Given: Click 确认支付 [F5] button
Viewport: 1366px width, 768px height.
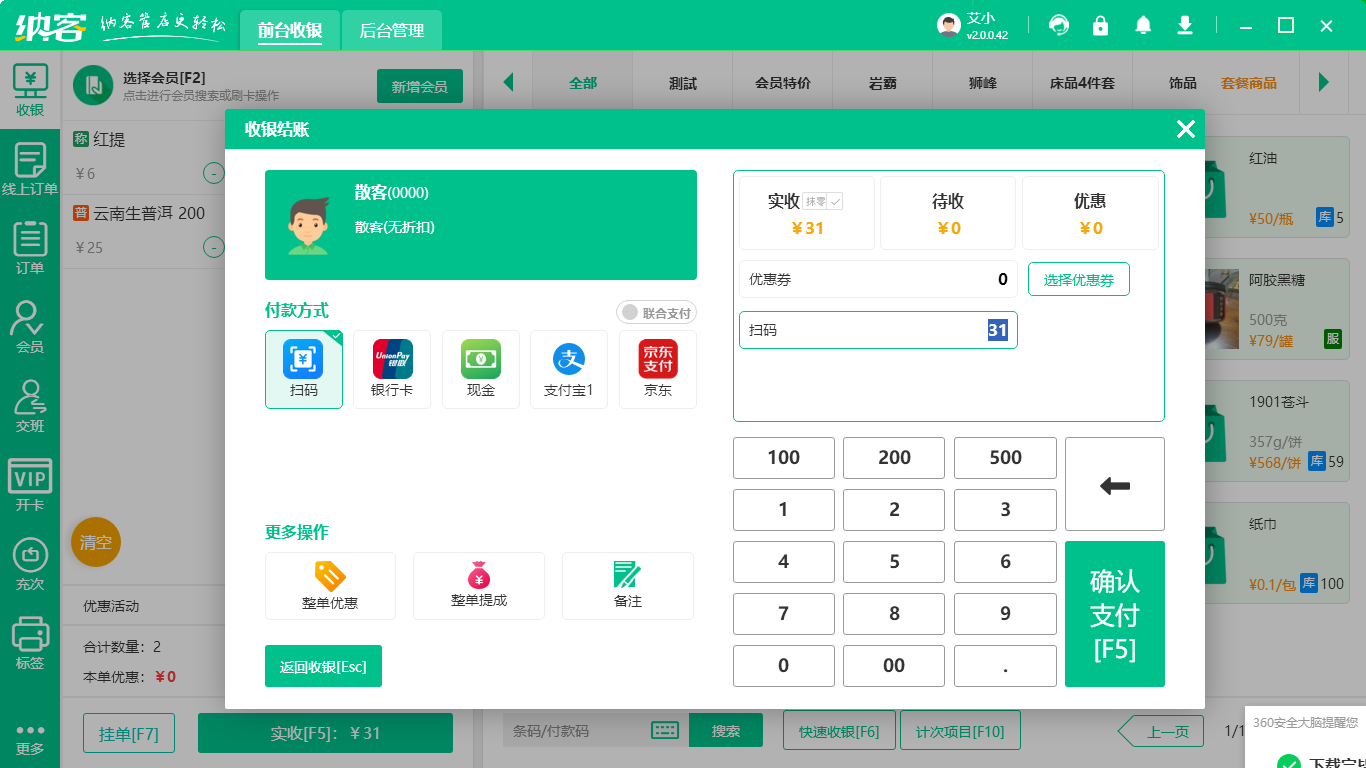Looking at the screenshot, I should coord(1114,614).
